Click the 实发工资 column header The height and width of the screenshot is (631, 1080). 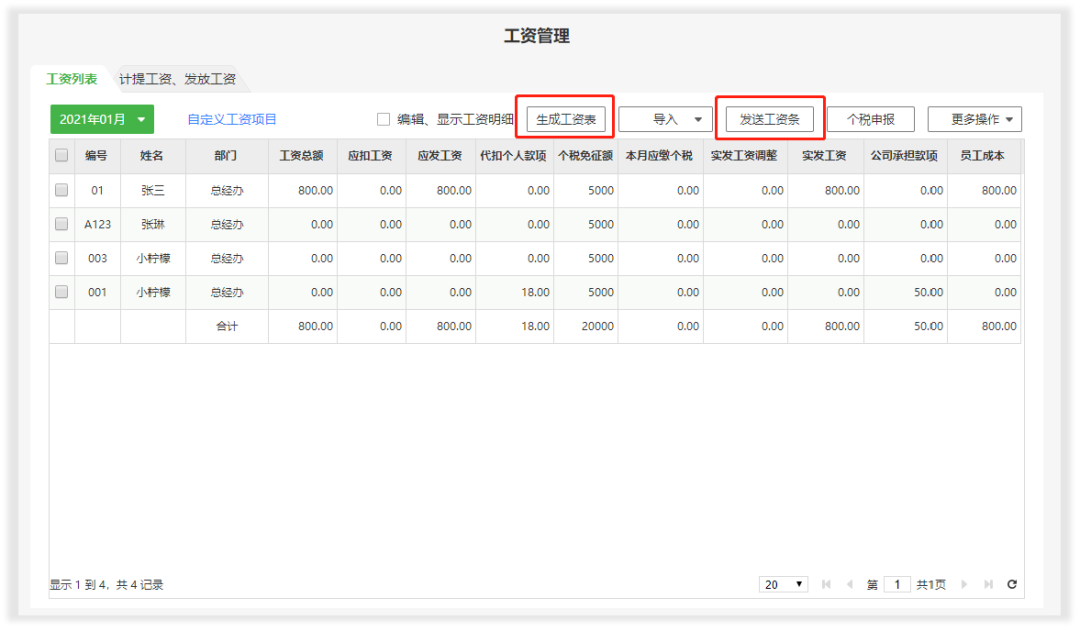tap(825, 156)
